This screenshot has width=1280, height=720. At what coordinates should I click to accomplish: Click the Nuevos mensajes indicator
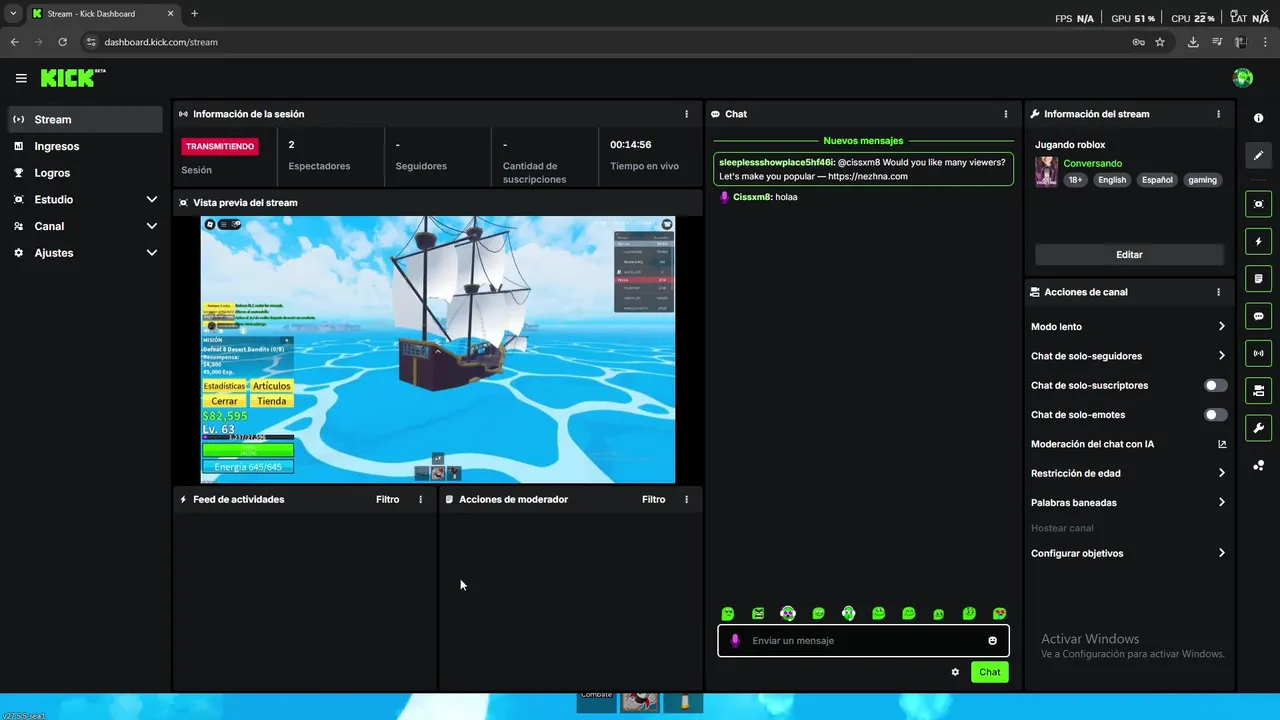(863, 141)
